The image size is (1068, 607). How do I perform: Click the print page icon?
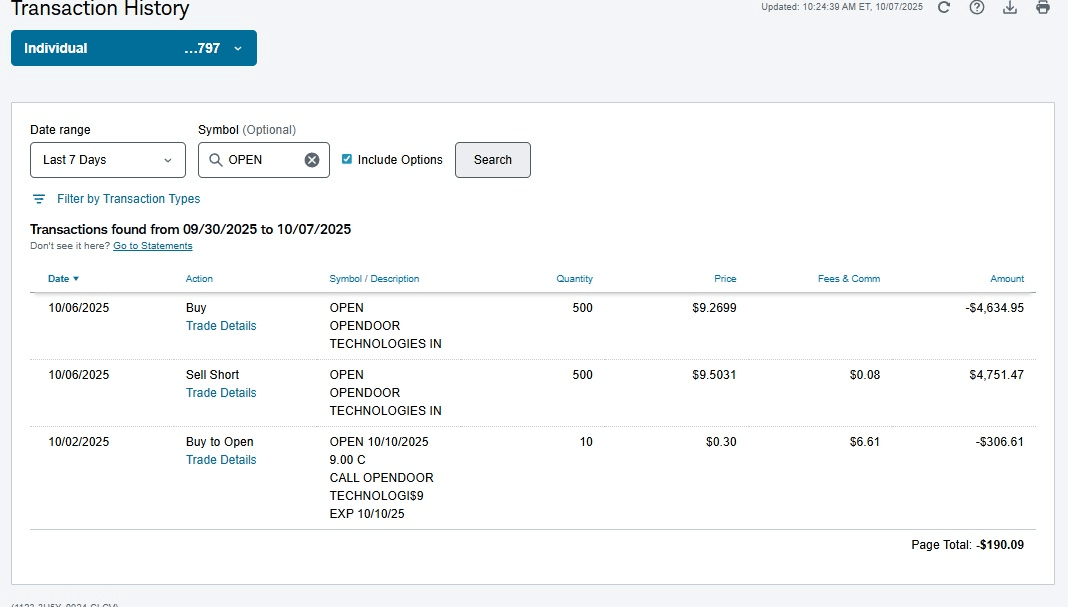pyautogui.click(x=1043, y=7)
